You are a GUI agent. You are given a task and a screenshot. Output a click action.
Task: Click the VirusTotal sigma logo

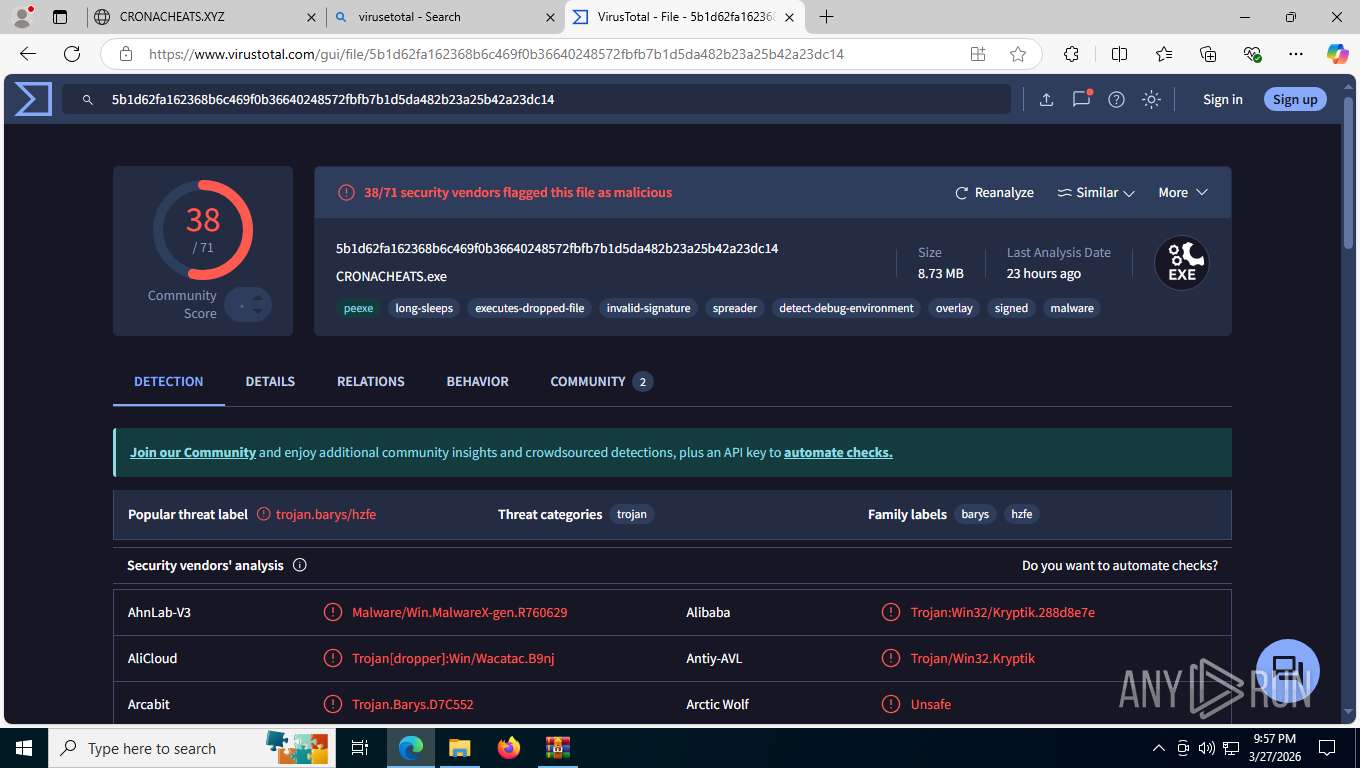coord(33,99)
